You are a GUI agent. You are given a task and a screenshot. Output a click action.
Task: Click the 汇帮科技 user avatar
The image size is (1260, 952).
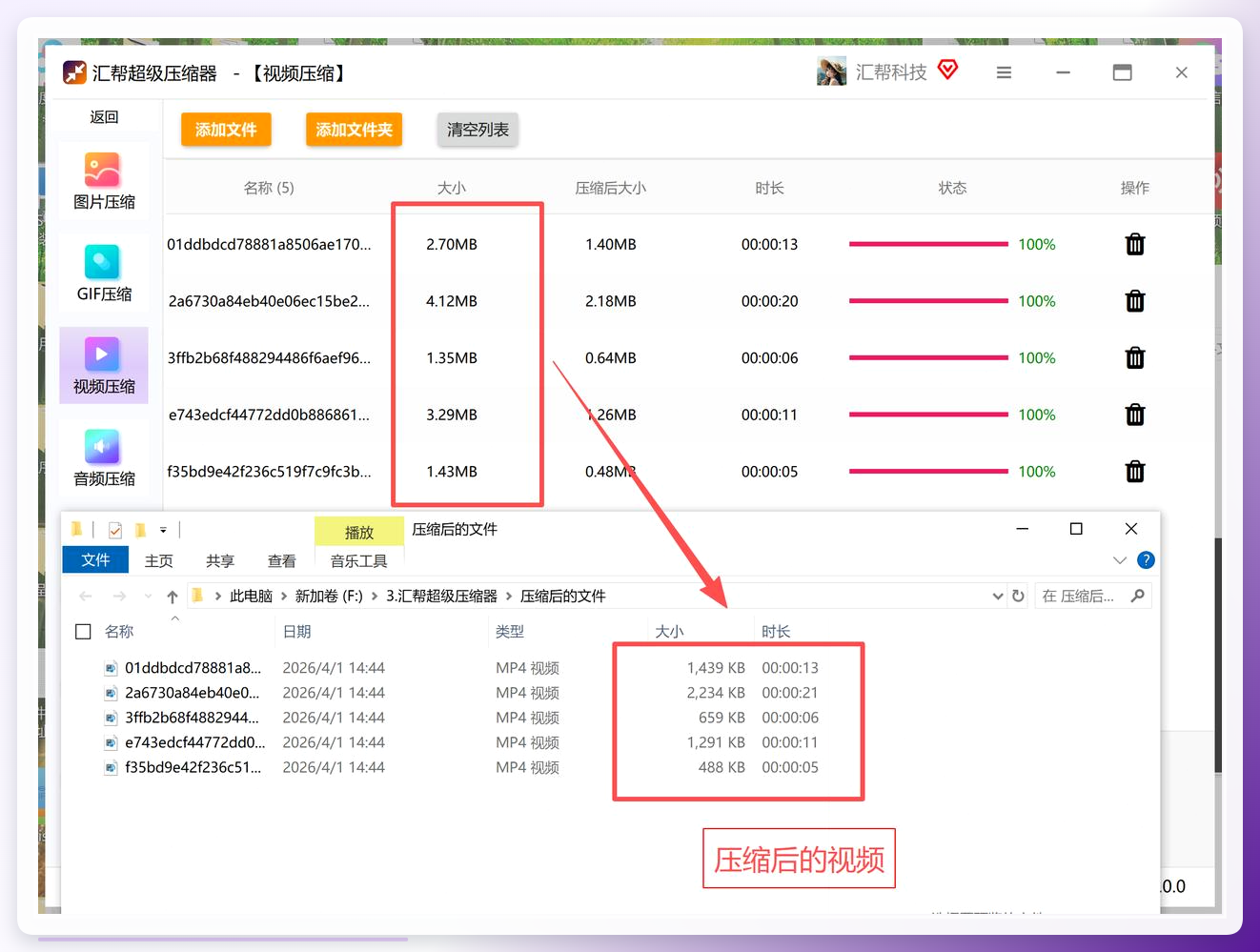tap(831, 71)
